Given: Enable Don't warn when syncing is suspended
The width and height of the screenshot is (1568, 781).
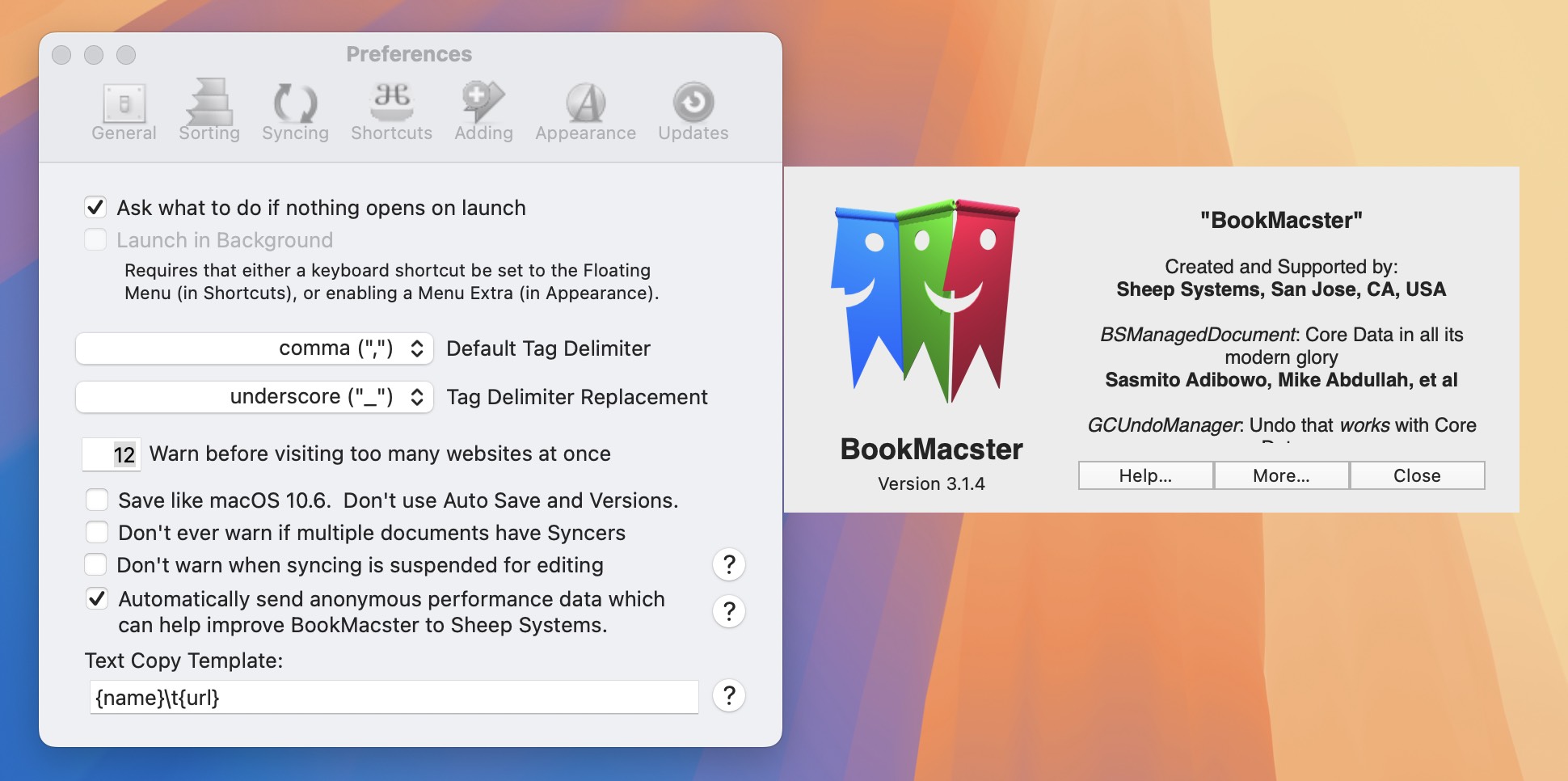Looking at the screenshot, I should point(95,565).
